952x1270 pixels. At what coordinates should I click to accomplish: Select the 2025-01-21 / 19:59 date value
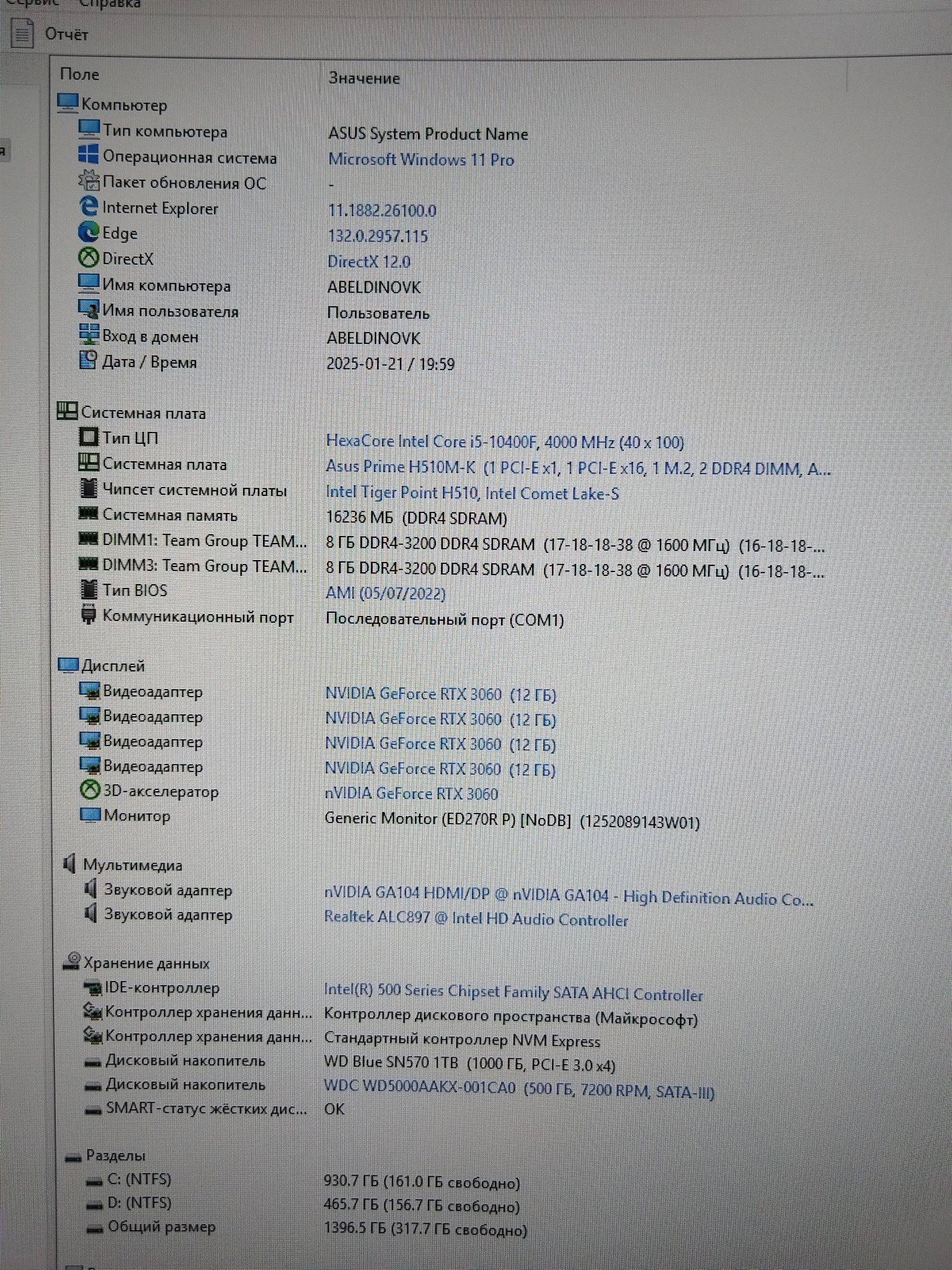(390, 364)
